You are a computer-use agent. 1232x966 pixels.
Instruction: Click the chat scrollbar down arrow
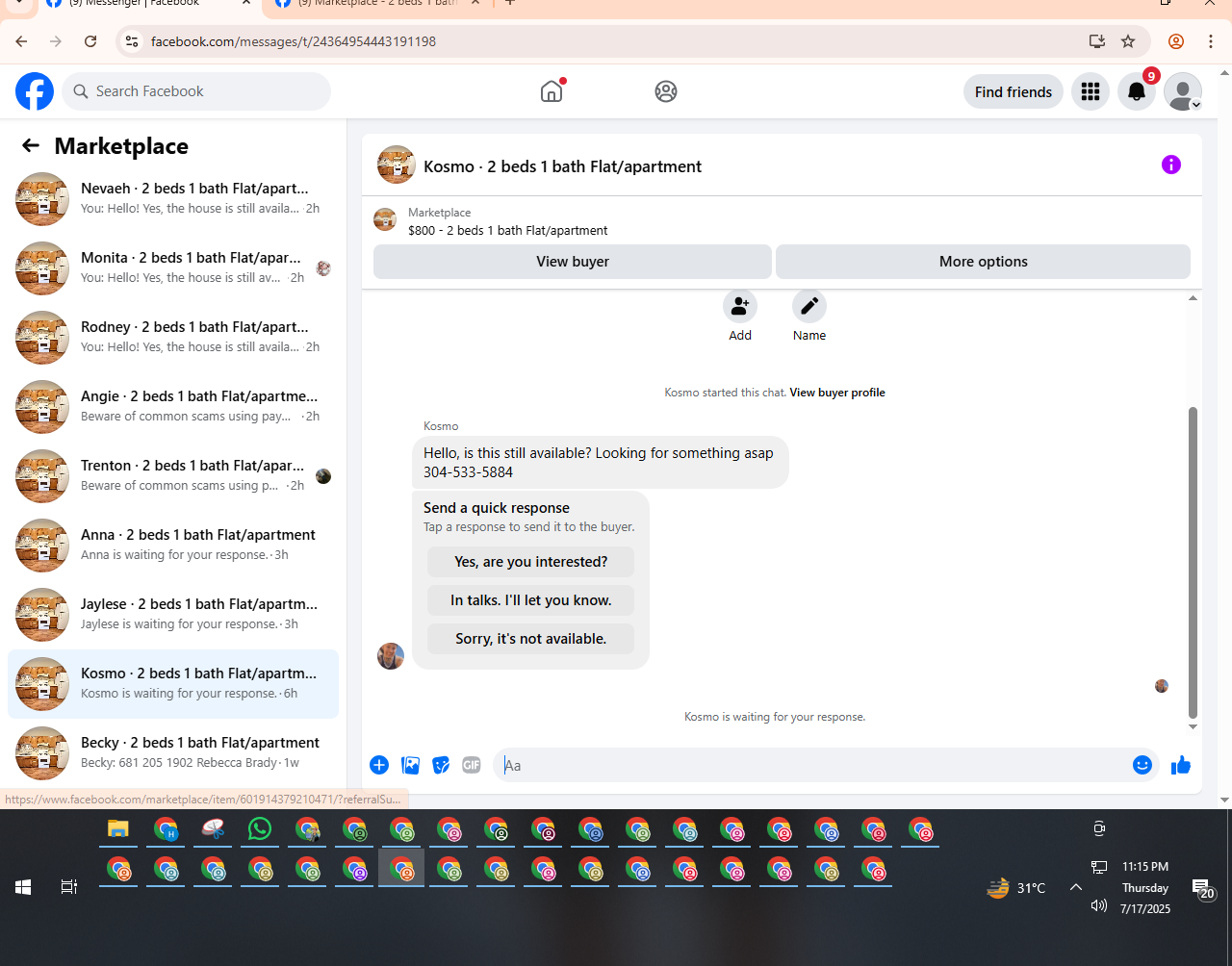pyautogui.click(x=1193, y=726)
